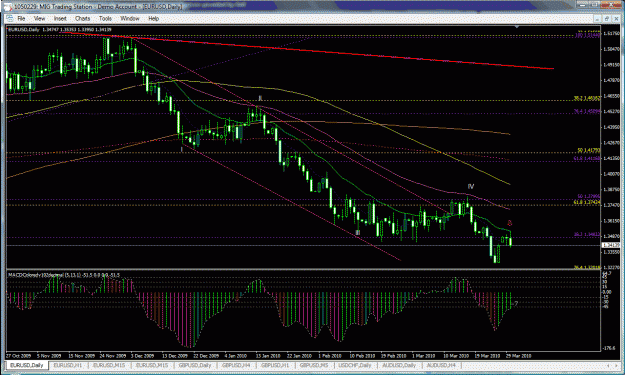Screen dimensions: 625x375
Task: Open the Tools menu
Action: coord(105,18)
